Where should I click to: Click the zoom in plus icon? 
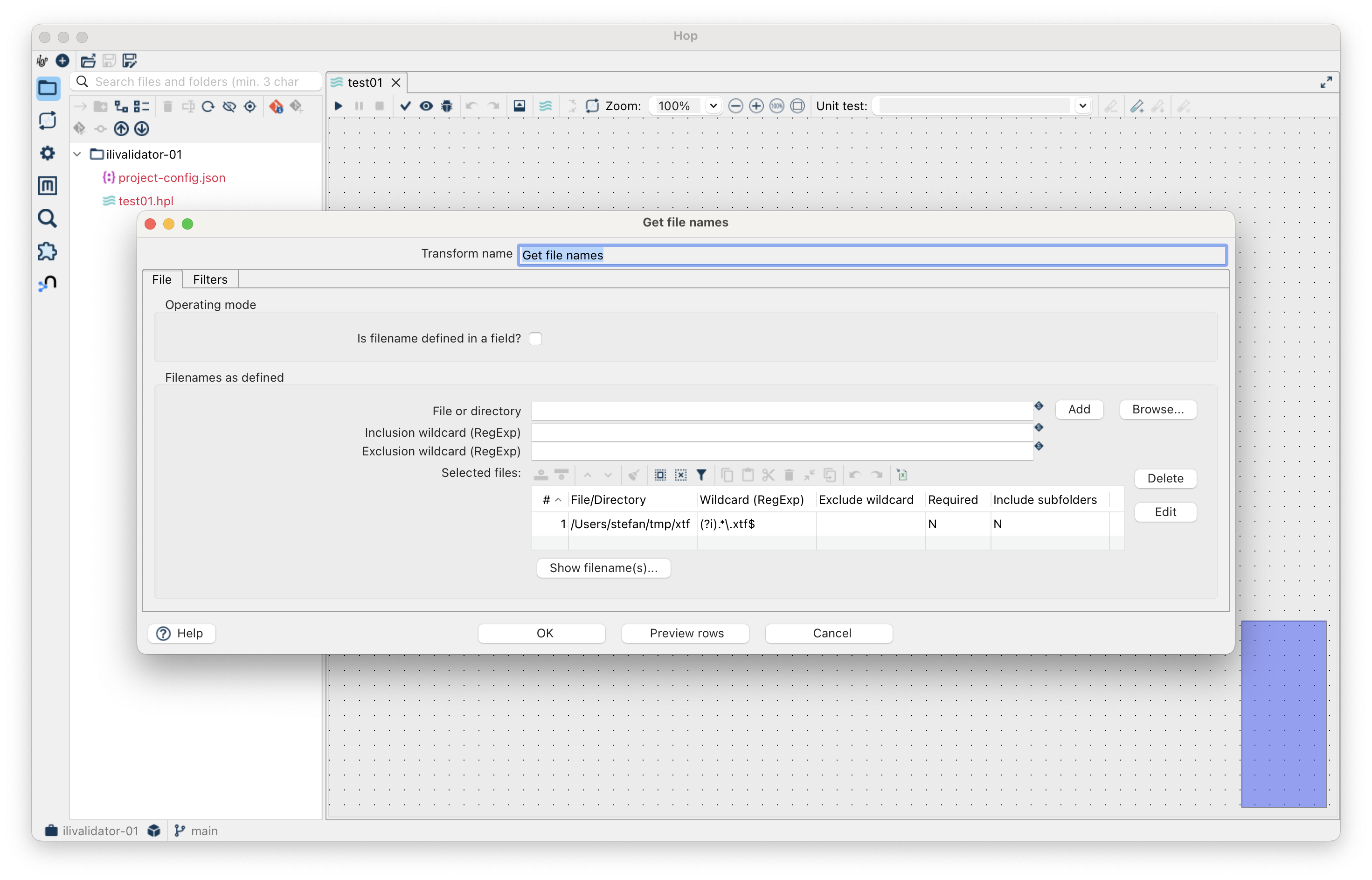click(756, 106)
